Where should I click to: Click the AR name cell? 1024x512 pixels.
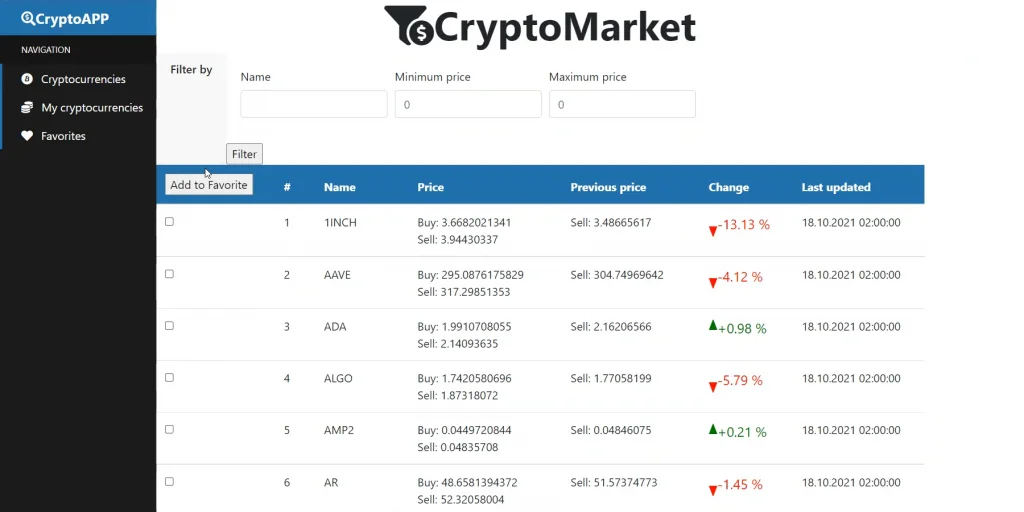(330, 483)
